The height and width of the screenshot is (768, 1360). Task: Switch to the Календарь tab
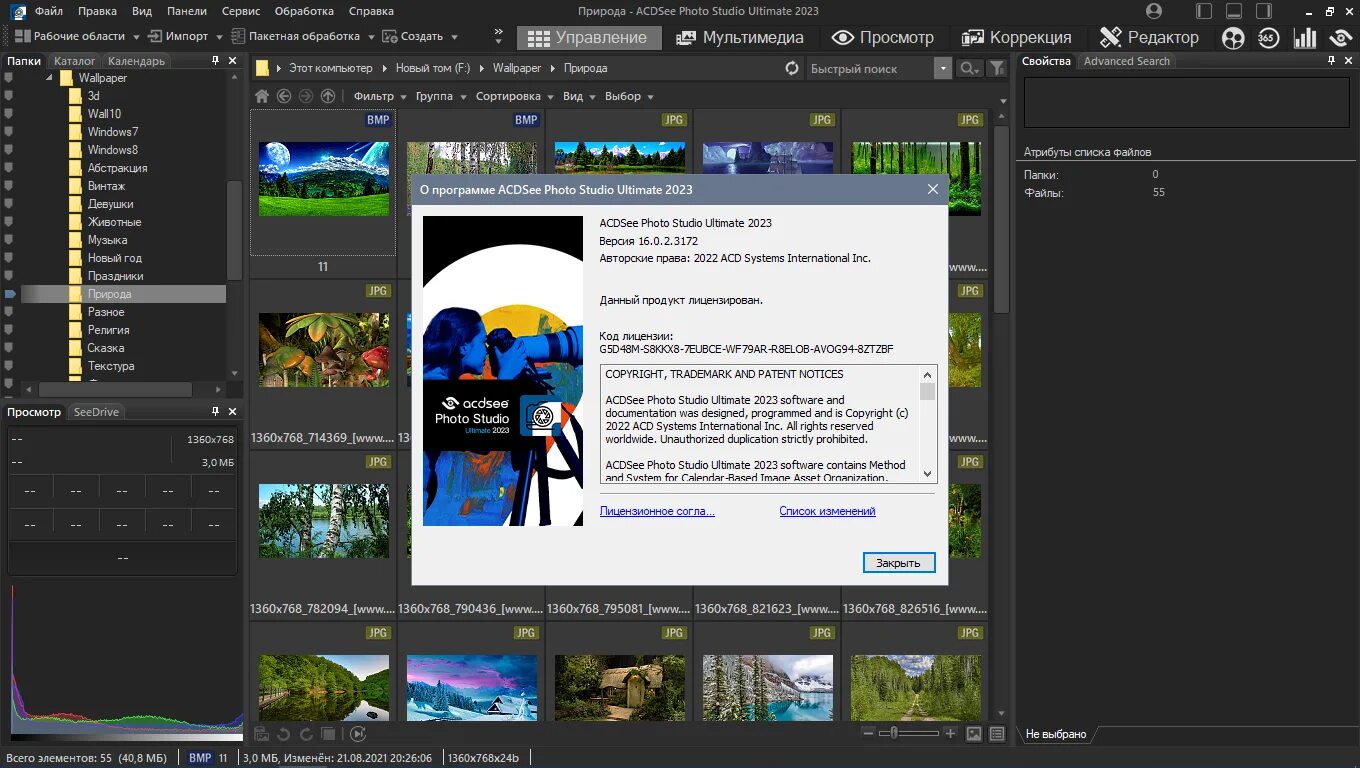tap(136, 61)
